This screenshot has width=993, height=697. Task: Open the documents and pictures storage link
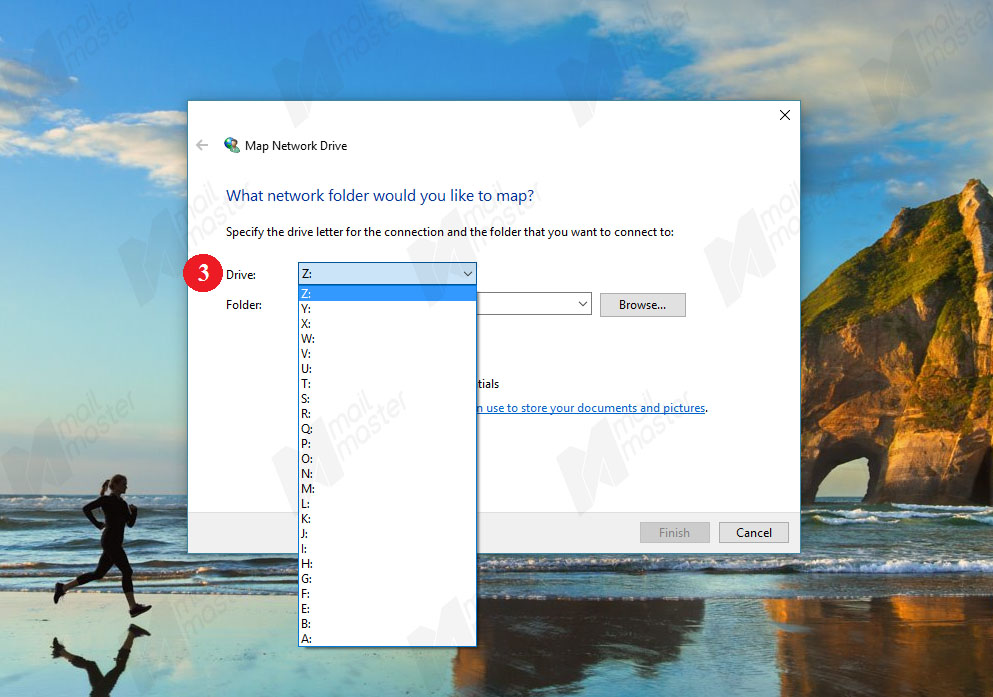point(591,408)
